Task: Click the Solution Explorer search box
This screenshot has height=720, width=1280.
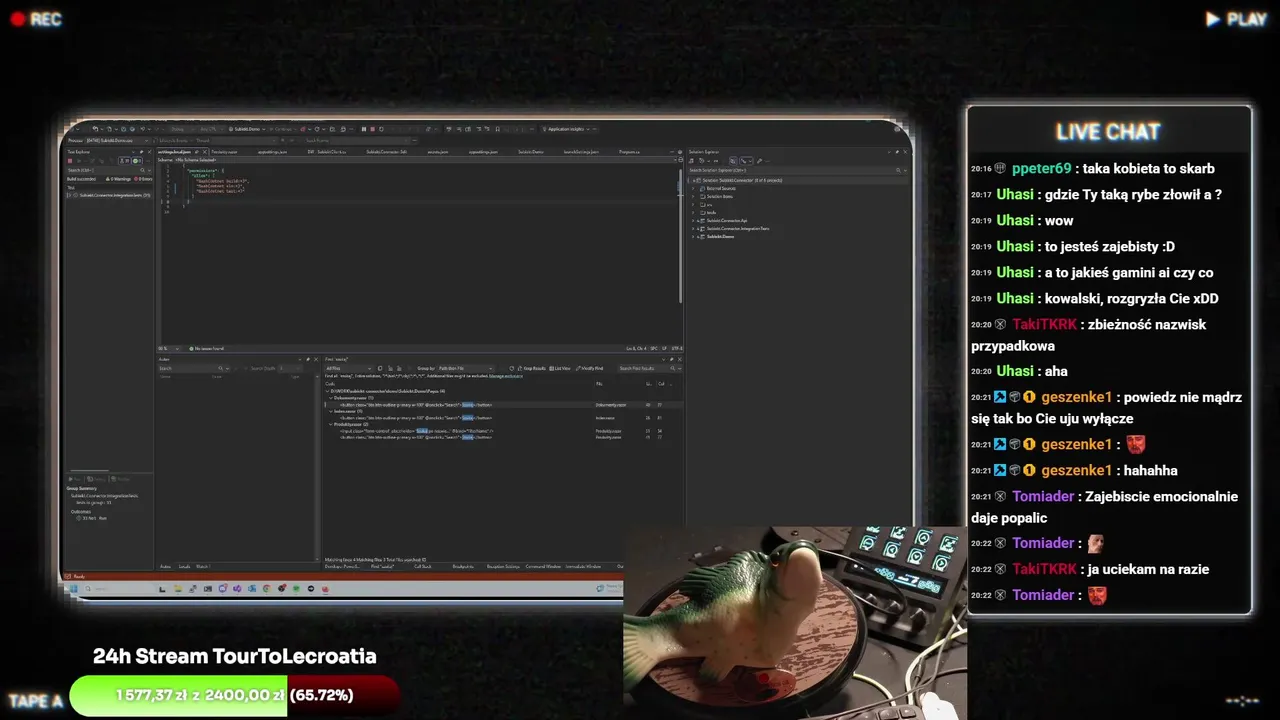Action: tap(798, 170)
